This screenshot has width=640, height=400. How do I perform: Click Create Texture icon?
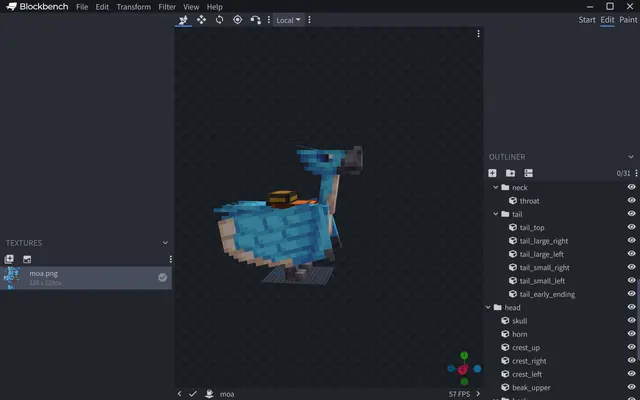(27, 259)
